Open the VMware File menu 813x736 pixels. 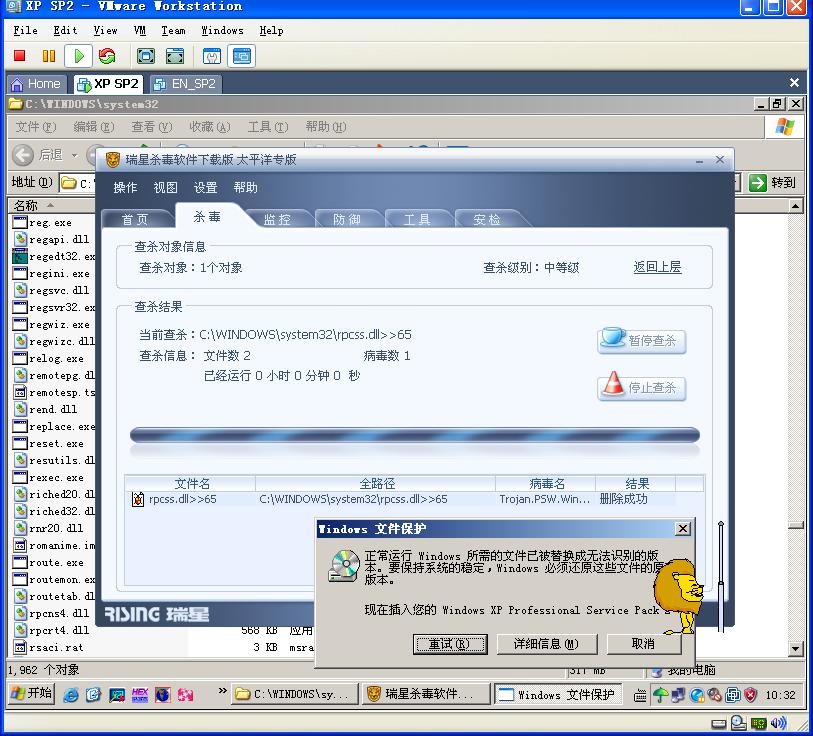coord(25,31)
